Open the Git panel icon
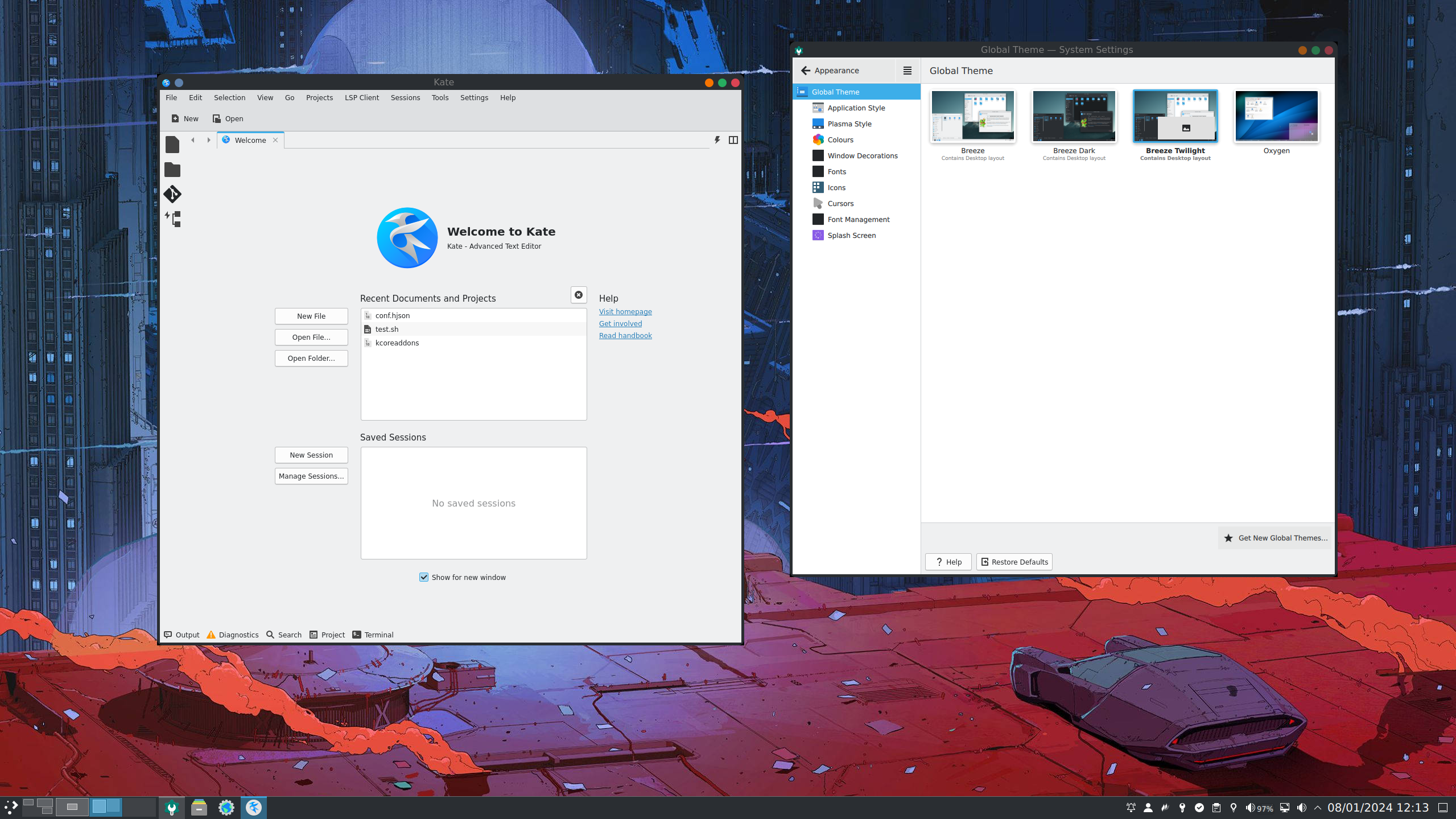This screenshot has width=1456, height=819. click(172, 194)
